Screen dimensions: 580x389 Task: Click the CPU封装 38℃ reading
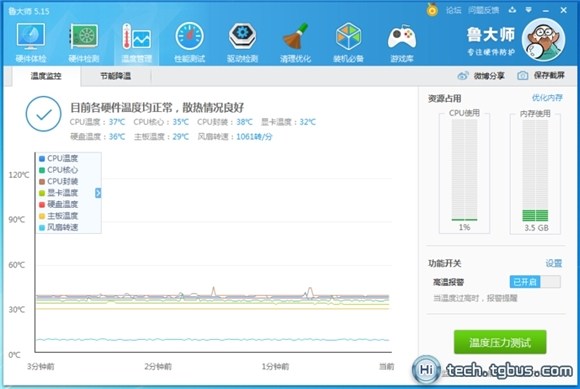point(225,122)
